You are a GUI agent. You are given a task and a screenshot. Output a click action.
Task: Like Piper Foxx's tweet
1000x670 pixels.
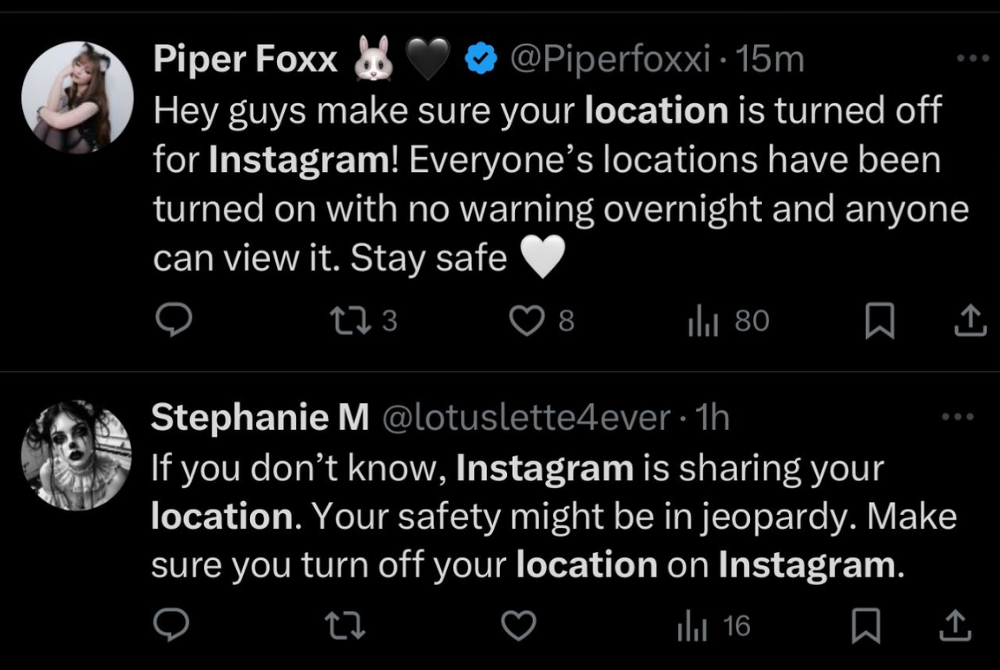tap(526, 320)
